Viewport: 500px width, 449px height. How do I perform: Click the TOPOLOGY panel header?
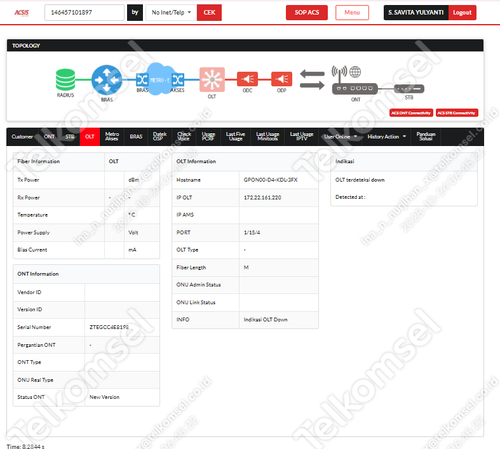point(245,46)
